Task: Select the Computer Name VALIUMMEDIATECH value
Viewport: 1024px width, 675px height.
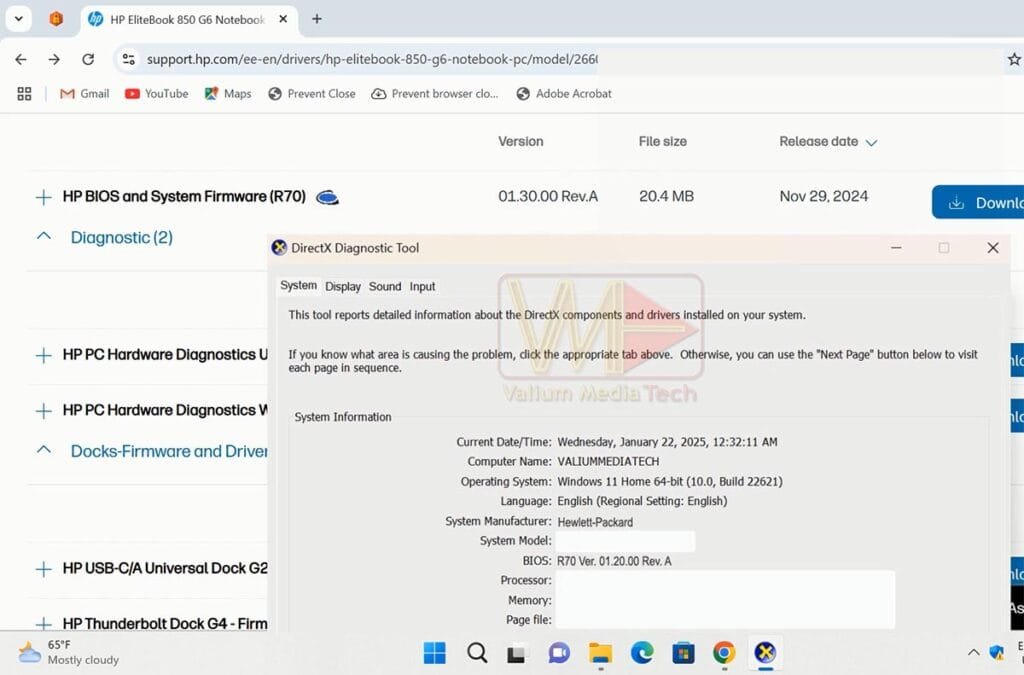Action: click(x=608, y=462)
